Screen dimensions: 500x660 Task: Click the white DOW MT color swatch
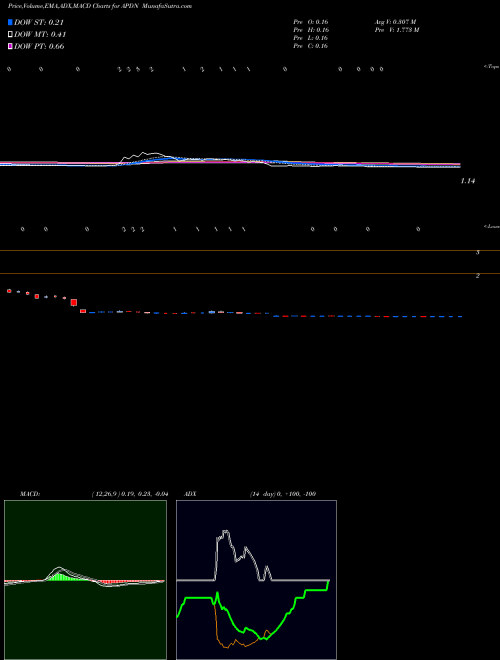point(10,35)
